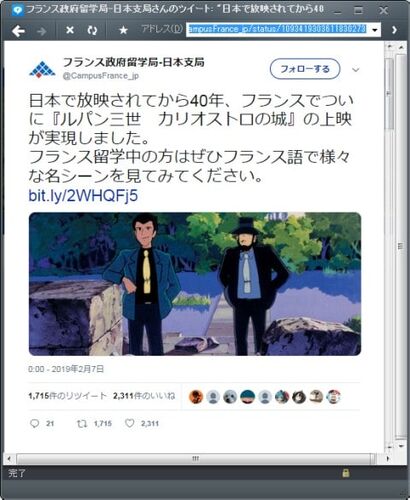Screen dimensions: 410x500
Task: Like the tweet with the heart icon
Action: 129,423
